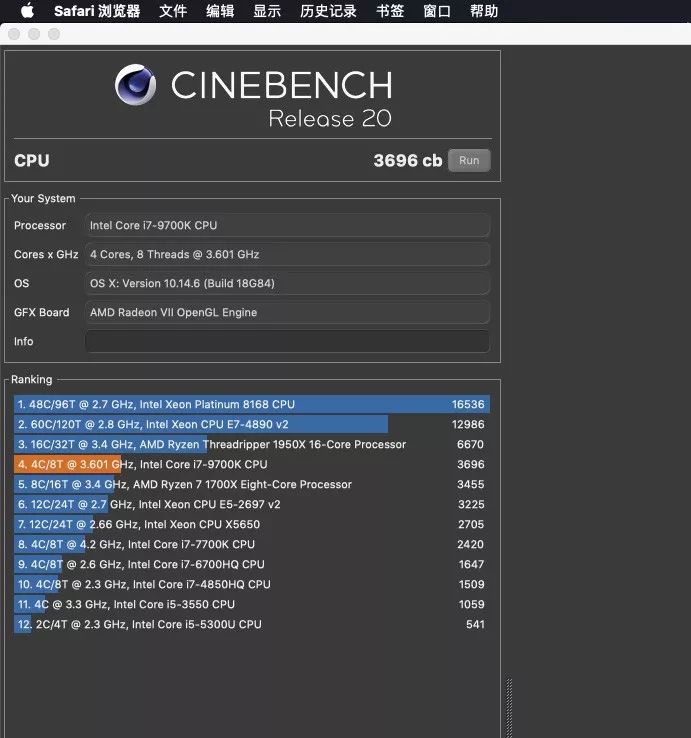Screen dimensions: 691x738
Task: Select ranking row 5 Ryzen 7 1700X
Action: tap(252, 484)
